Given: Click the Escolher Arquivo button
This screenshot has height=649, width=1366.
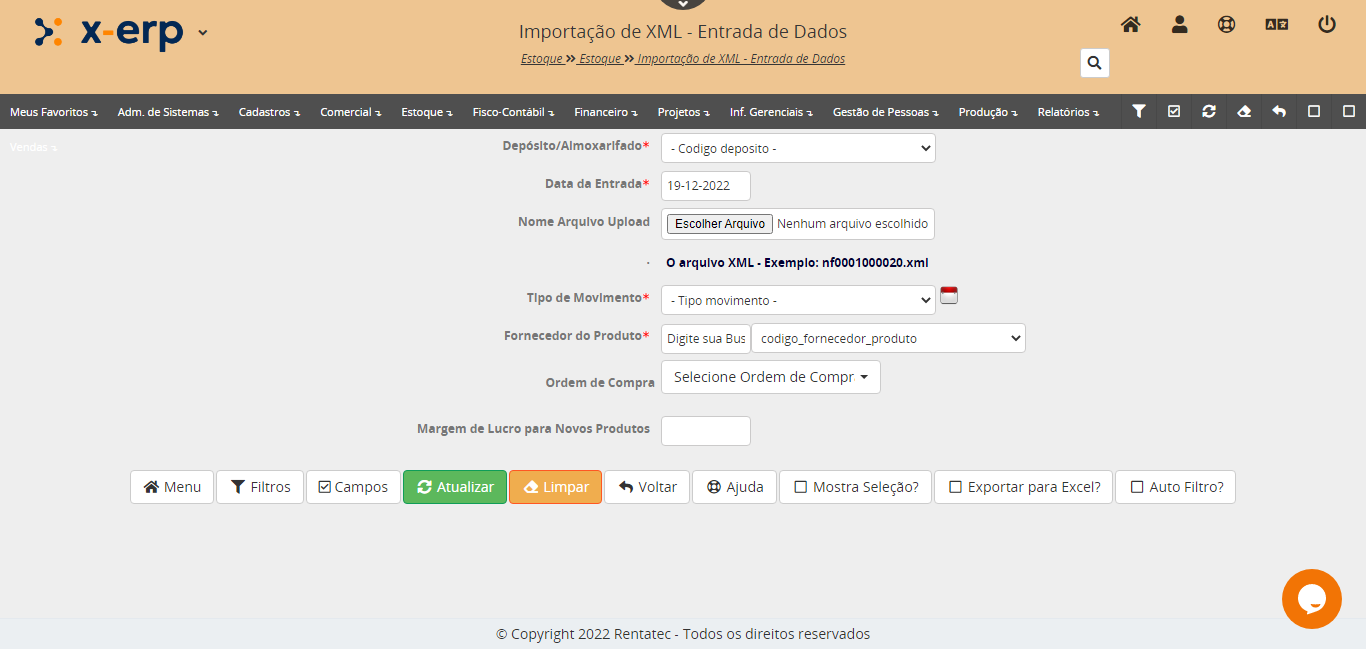Looking at the screenshot, I should (719, 224).
